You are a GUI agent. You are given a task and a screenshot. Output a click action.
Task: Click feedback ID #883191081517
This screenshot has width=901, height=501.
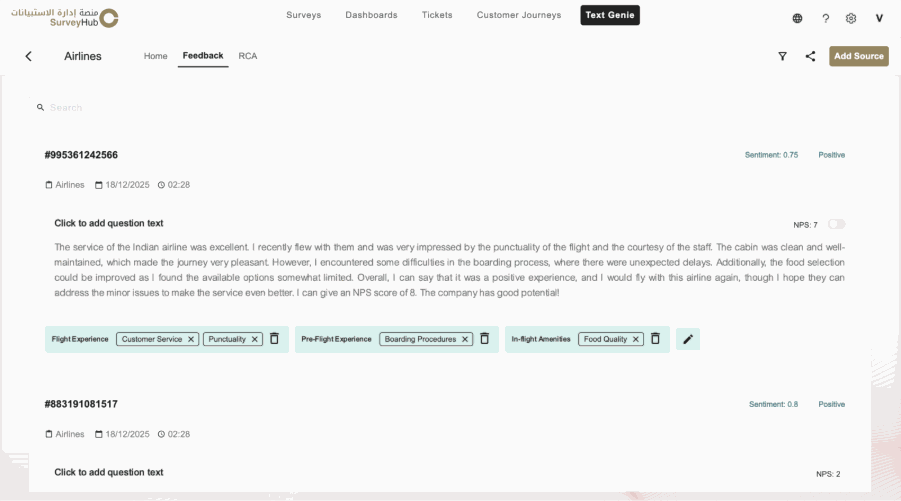pos(81,404)
